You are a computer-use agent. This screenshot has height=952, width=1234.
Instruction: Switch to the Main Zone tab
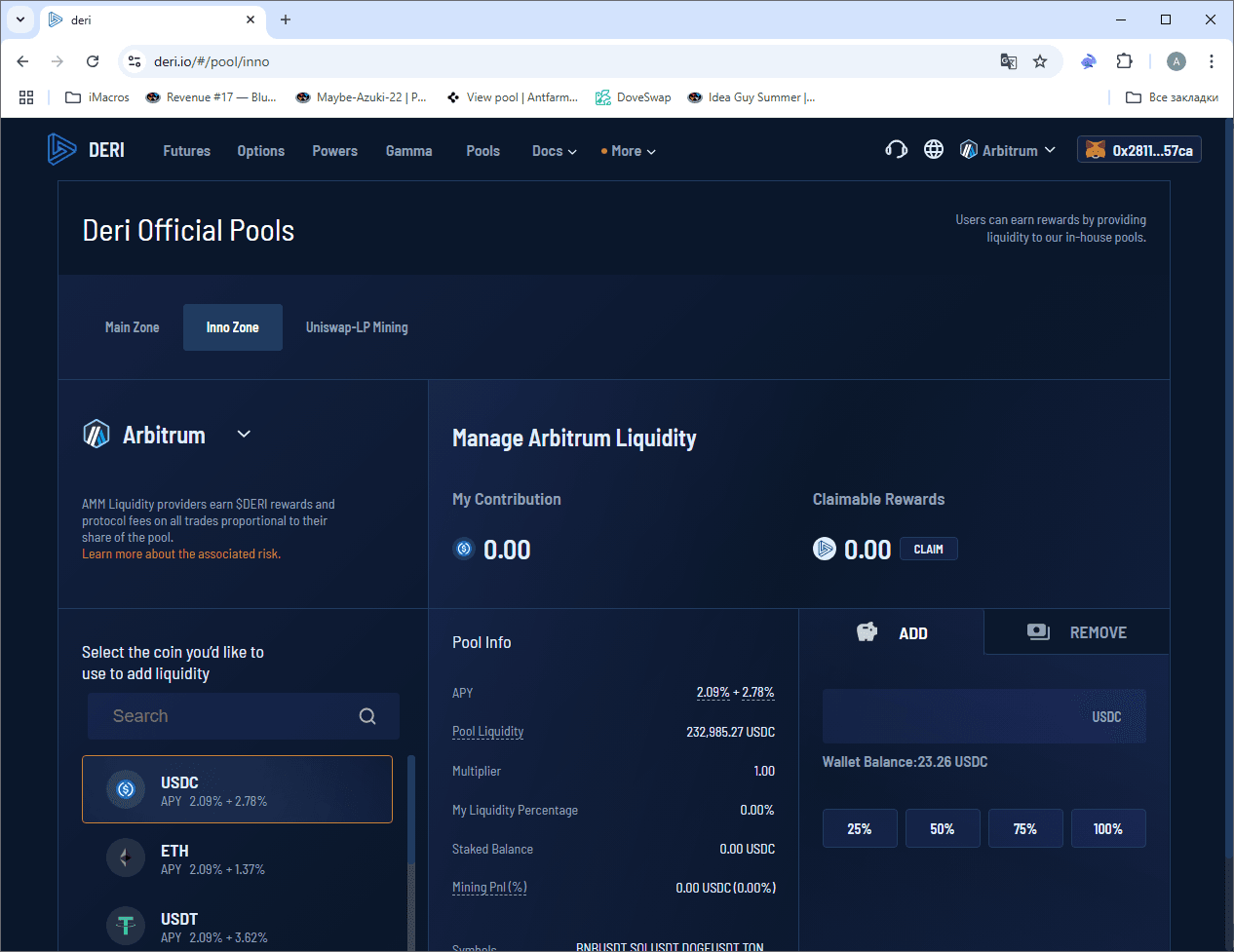click(x=133, y=327)
